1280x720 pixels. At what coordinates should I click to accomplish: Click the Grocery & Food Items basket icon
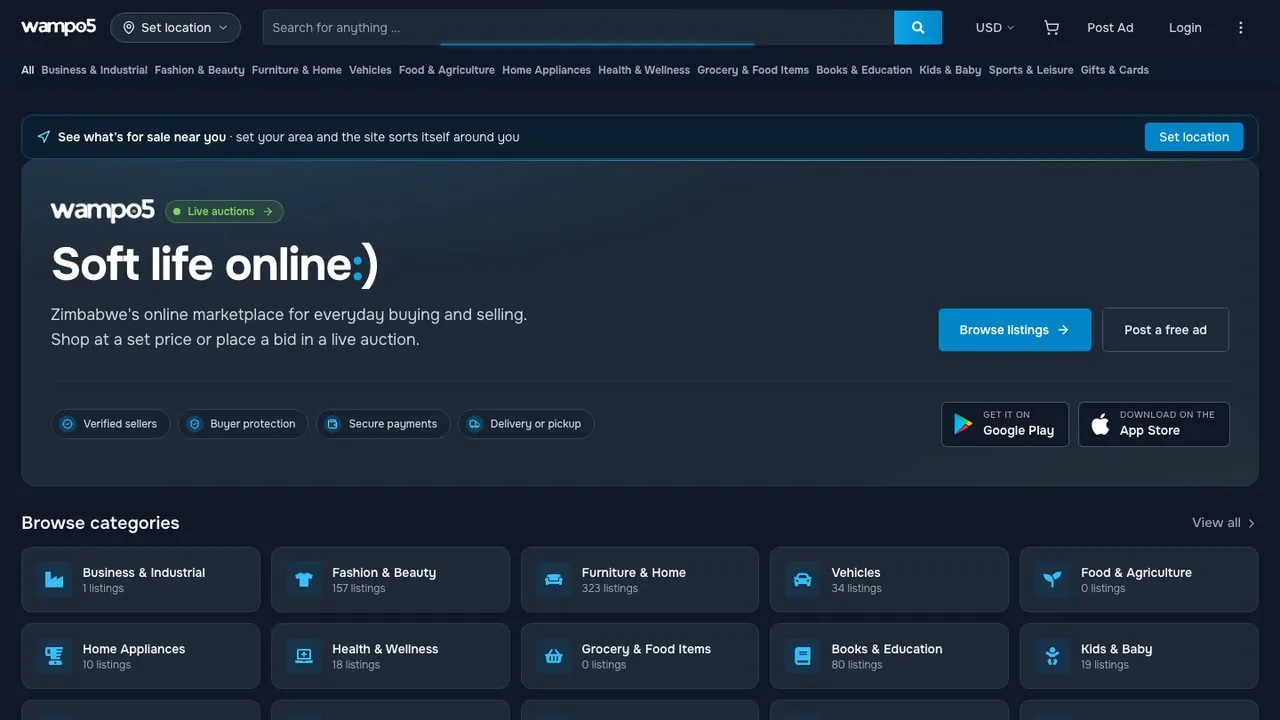(x=553, y=656)
